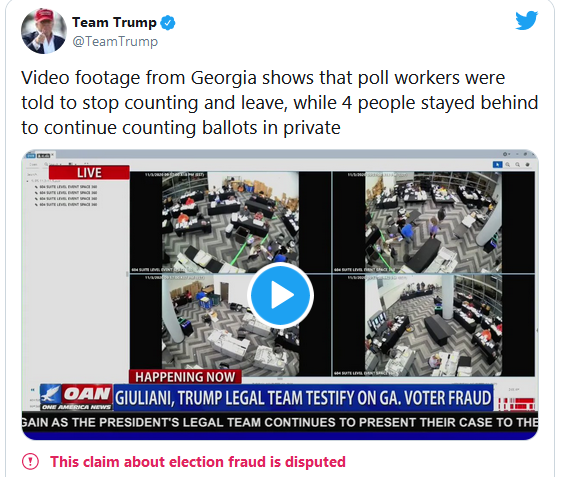Open the gear settings in viewer title bar
This screenshot has height=477, width=584.
pyautogui.click(x=506, y=154)
